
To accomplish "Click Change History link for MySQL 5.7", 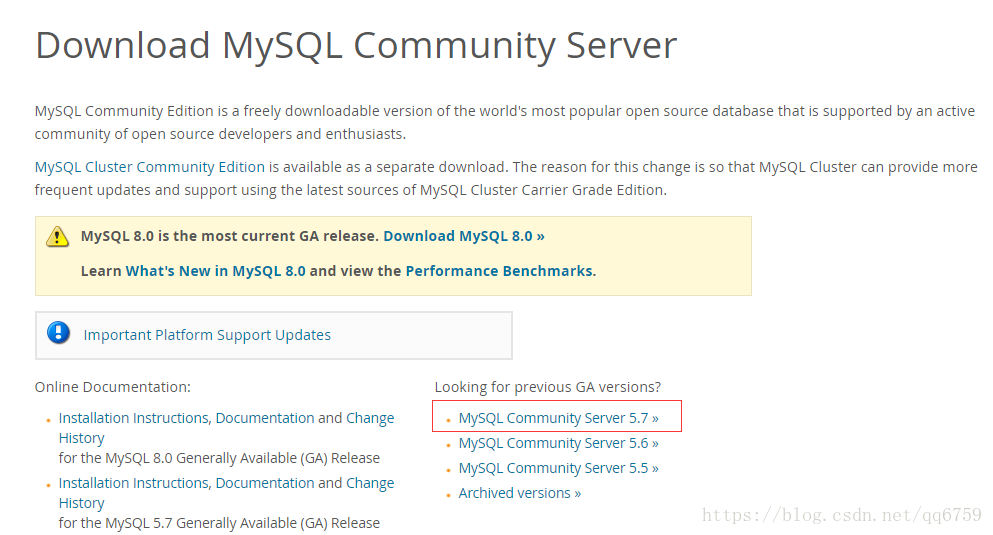I will pos(370,483).
